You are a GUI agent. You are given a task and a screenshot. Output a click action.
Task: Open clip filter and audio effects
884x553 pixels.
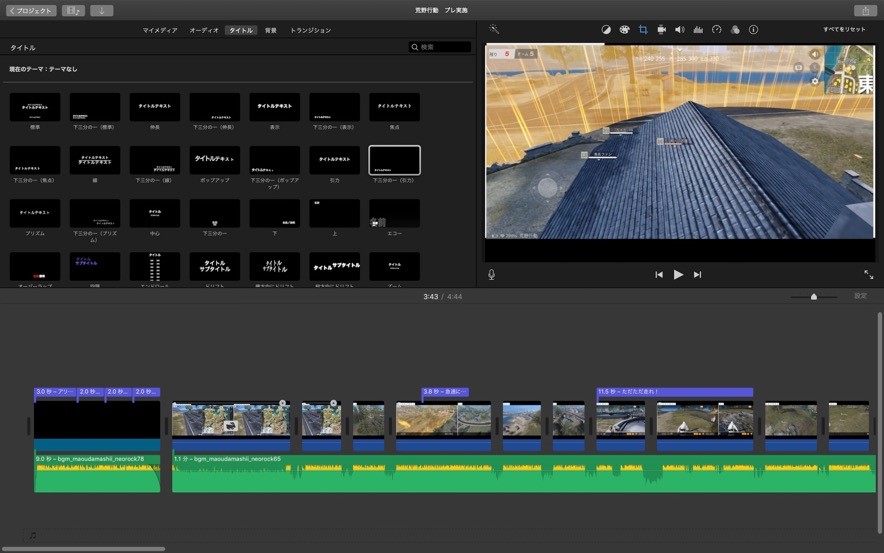pyautogui.click(x=735, y=30)
